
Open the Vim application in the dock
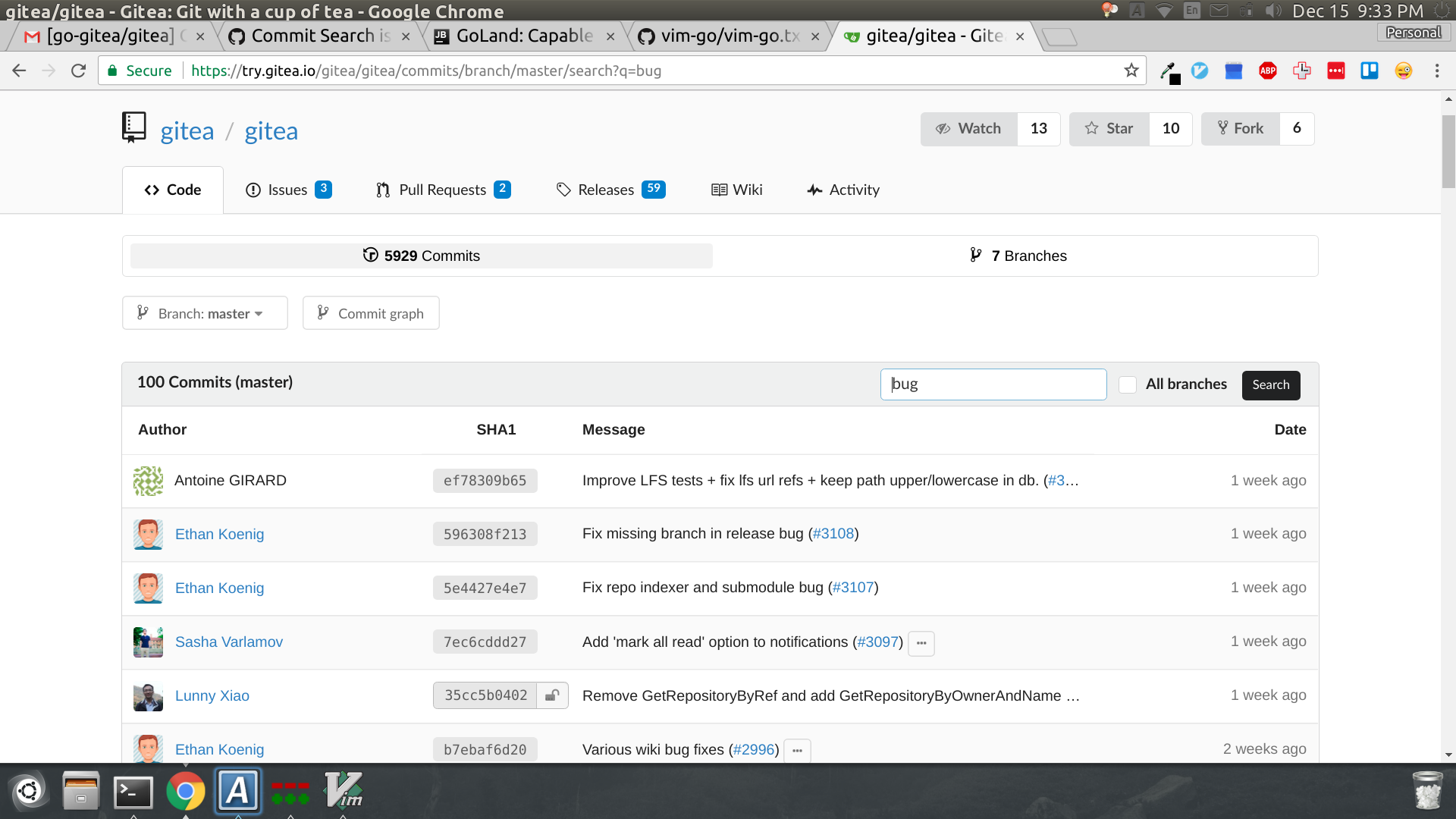click(x=343, y=792)
